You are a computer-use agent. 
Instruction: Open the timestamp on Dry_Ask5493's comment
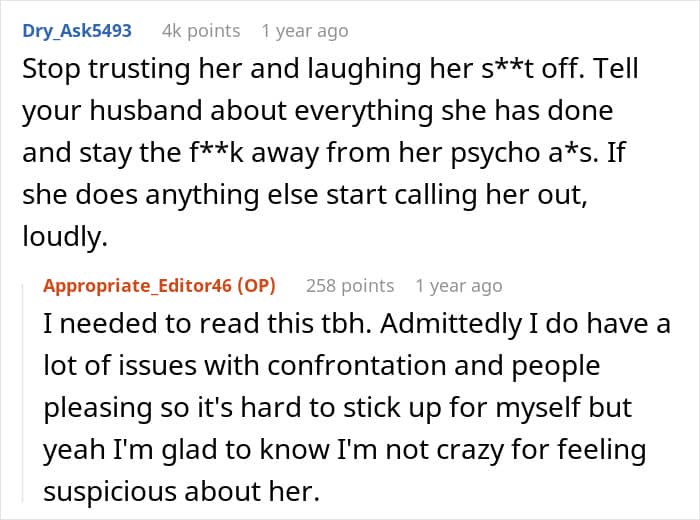click(x=304, y=31)
